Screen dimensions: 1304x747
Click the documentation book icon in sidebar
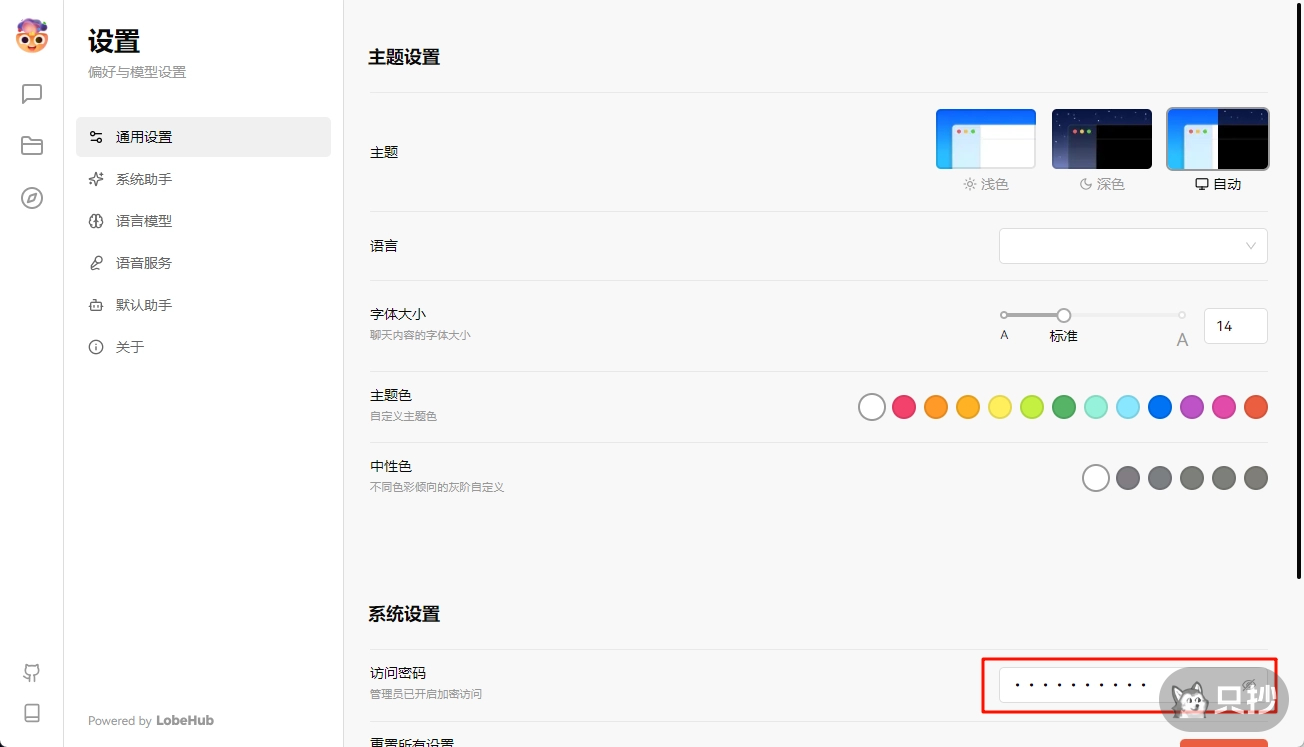point(31,712)
